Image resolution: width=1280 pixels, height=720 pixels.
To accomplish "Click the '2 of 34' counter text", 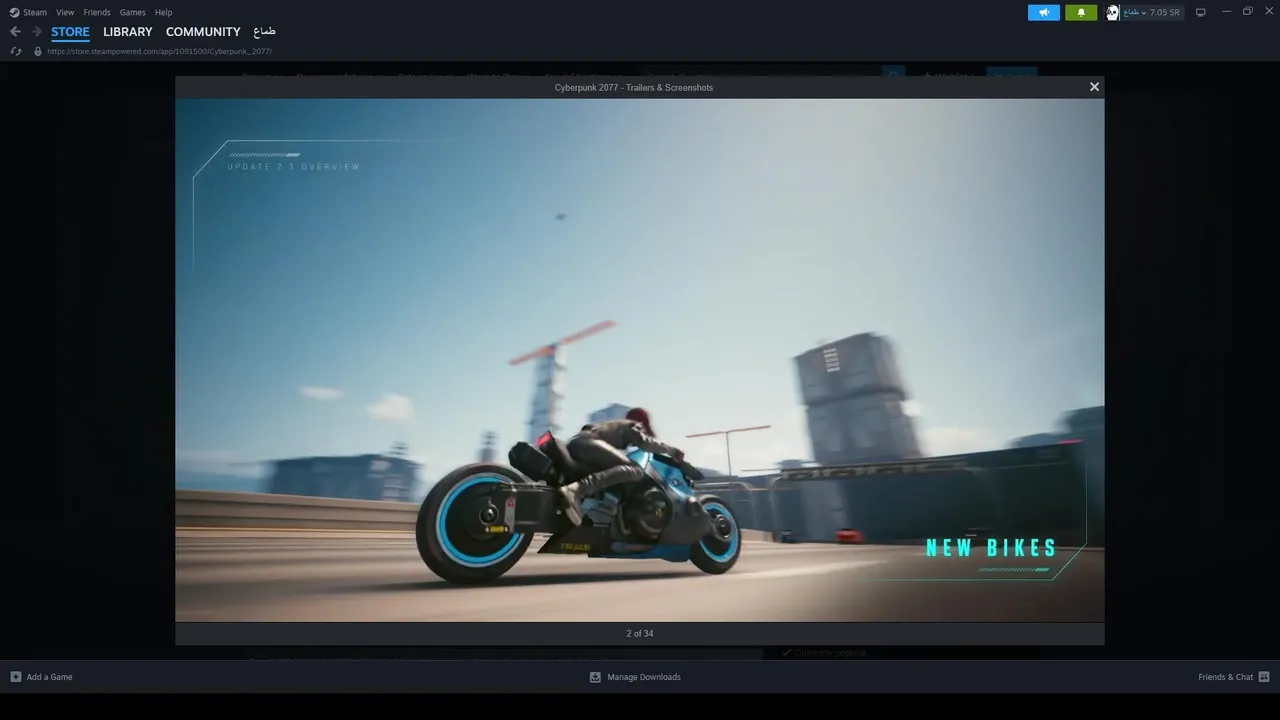I will 640,633.
